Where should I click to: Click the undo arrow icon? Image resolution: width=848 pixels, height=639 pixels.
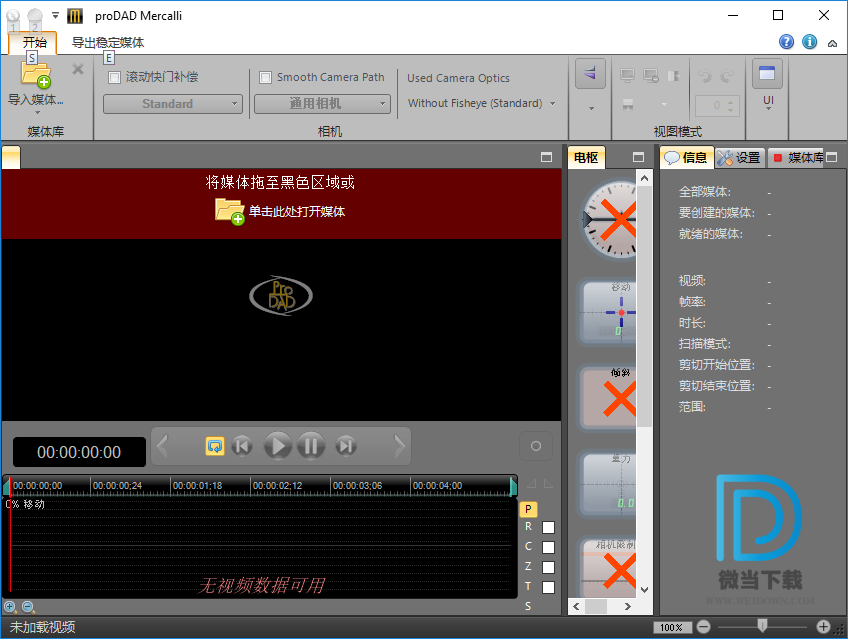pyautogui.click(x=704, y=76)
